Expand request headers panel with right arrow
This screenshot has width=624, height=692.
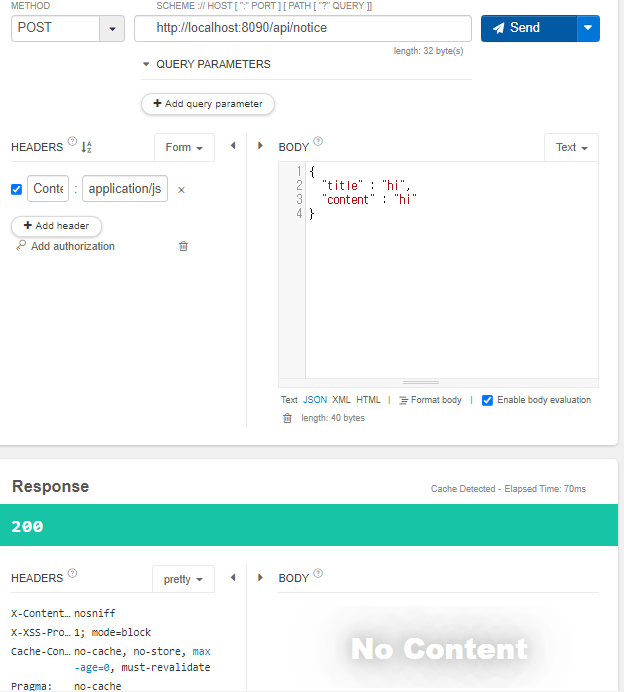pos(260,146)
